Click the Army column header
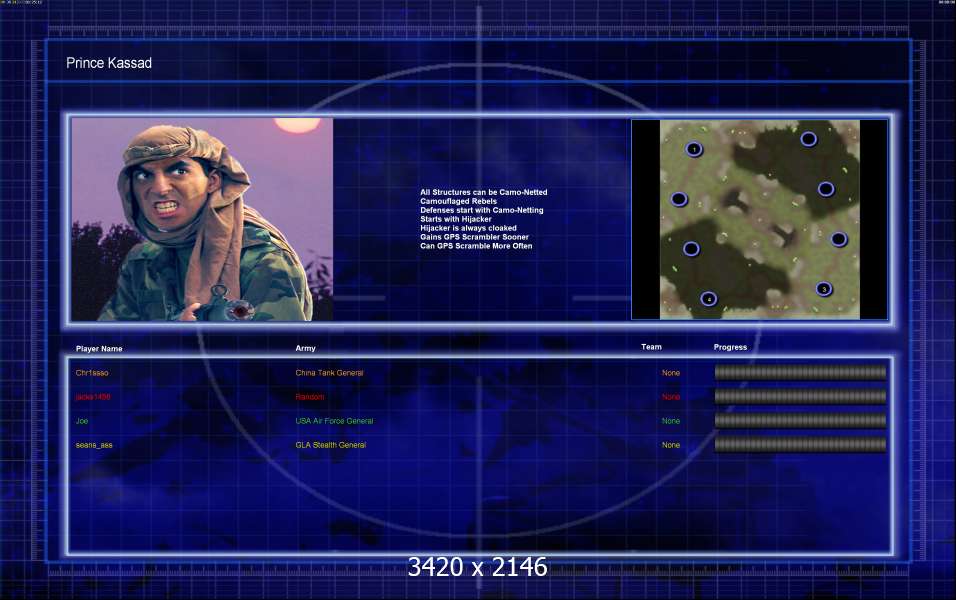This screenshot has height=600, width=956. coord(305,348)
